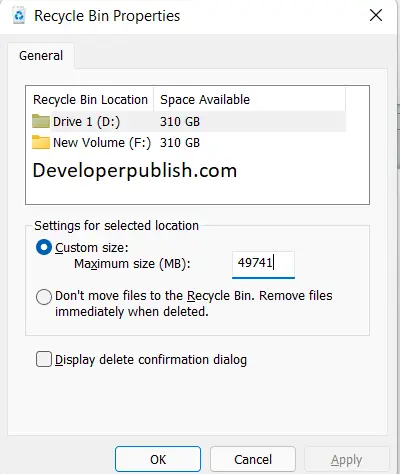Select the Drive 1 (D:) row
The height and width of the screenshot is (474, 400).
tap(189, 121)
